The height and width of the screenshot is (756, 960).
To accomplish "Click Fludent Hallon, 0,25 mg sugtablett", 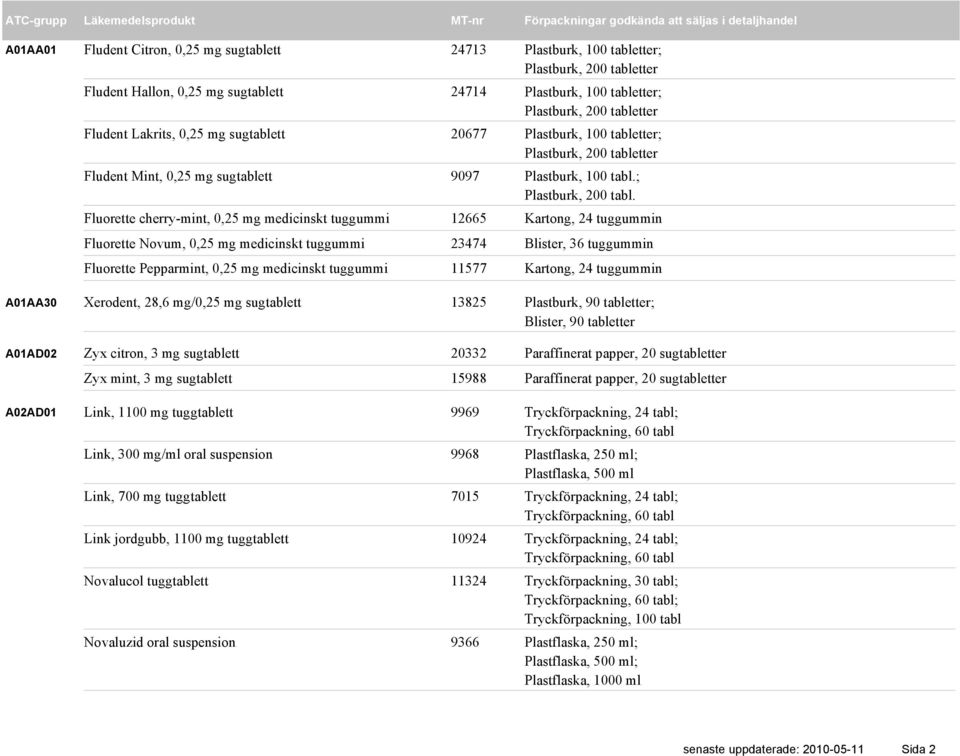I will tap(184, 92).
